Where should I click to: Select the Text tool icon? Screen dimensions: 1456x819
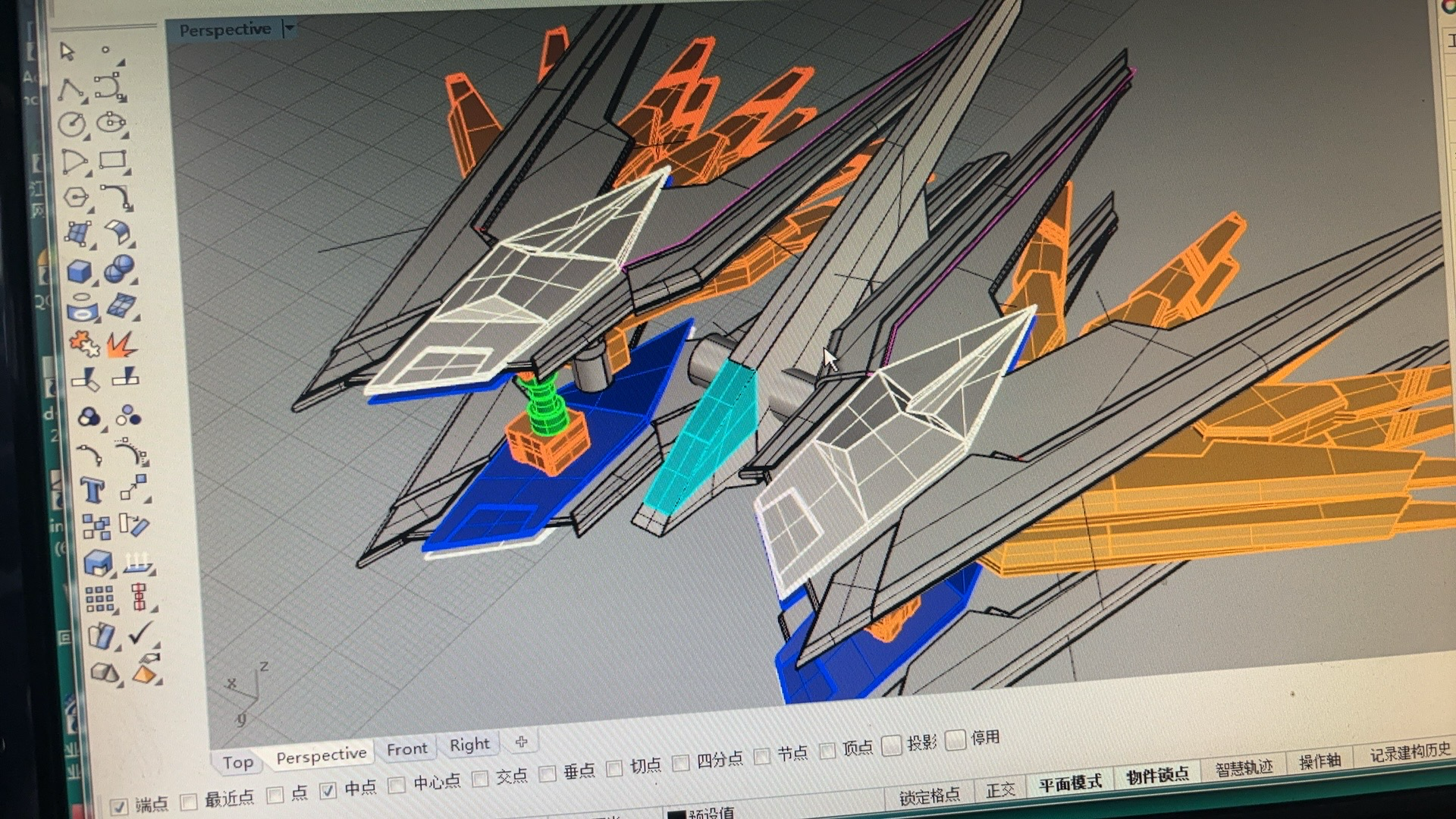click(92, 491)
